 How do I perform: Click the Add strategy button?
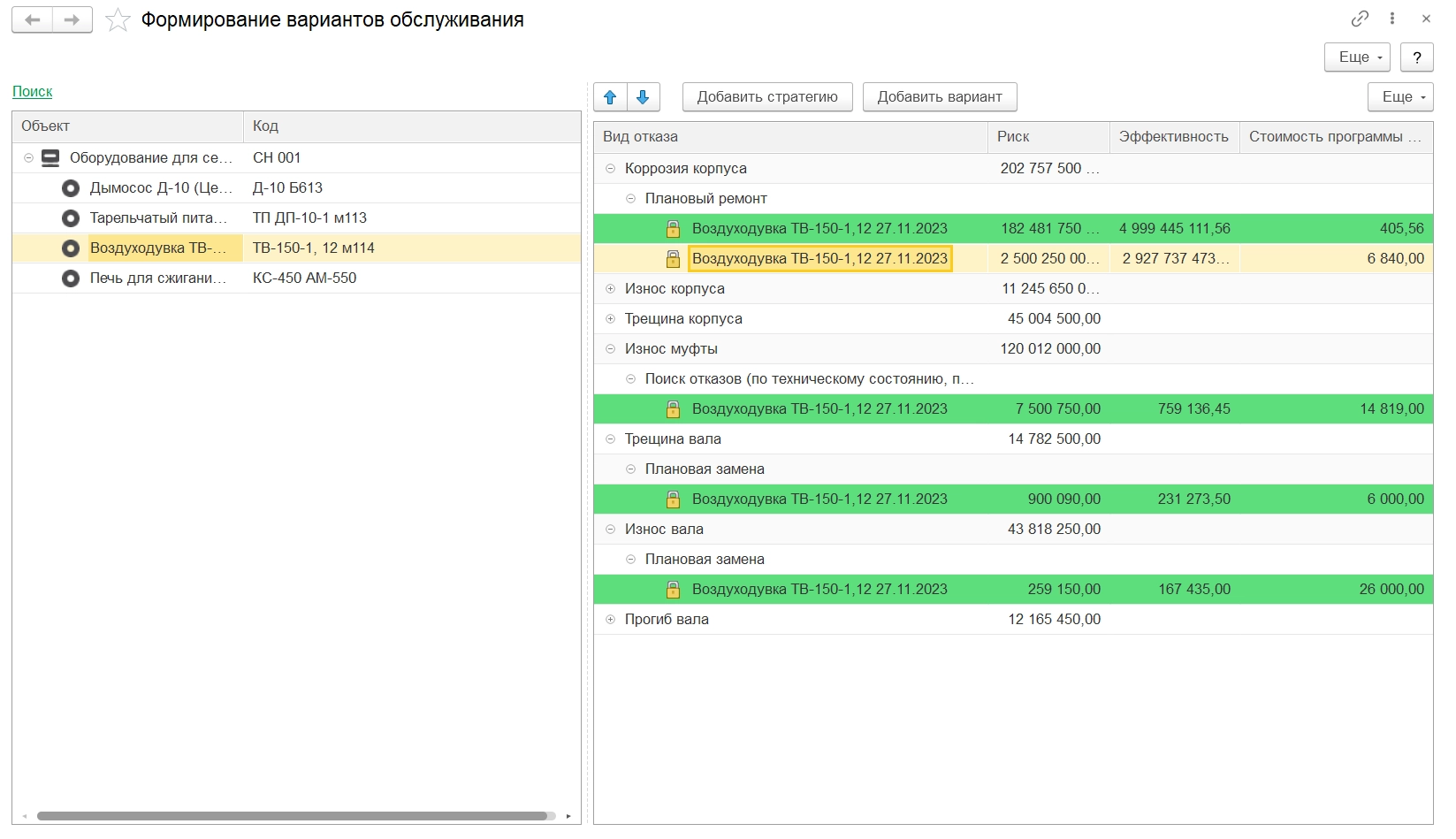click(x=766, y=97)
